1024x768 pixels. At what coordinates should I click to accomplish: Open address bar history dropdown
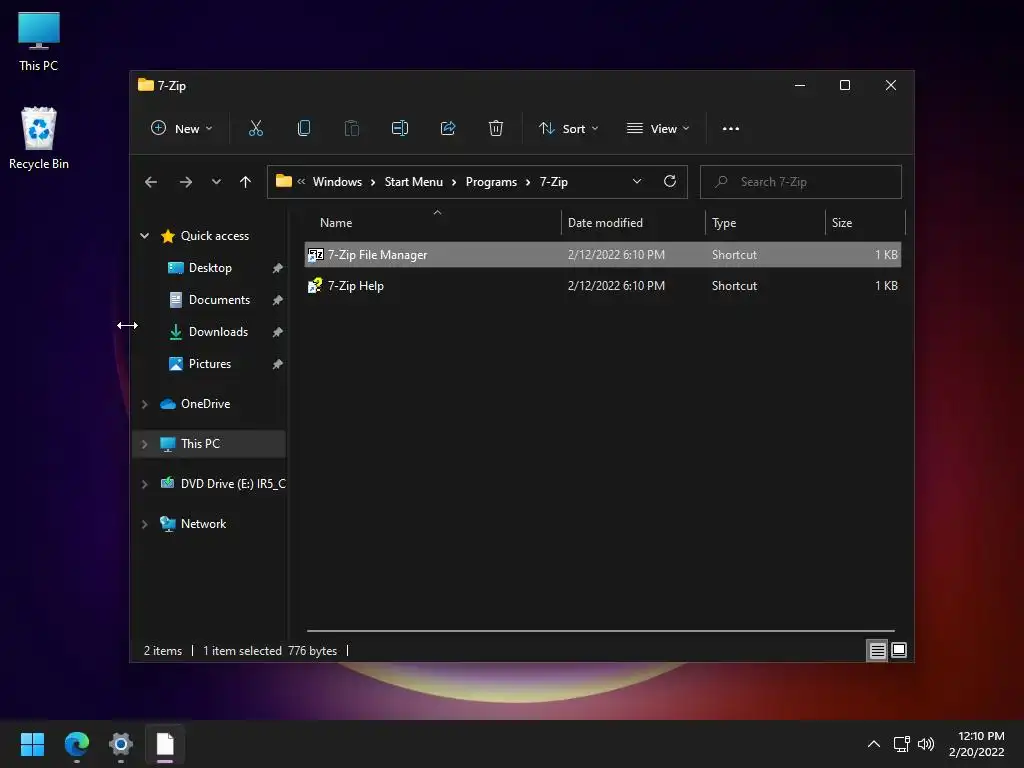(x=637, y=182)
